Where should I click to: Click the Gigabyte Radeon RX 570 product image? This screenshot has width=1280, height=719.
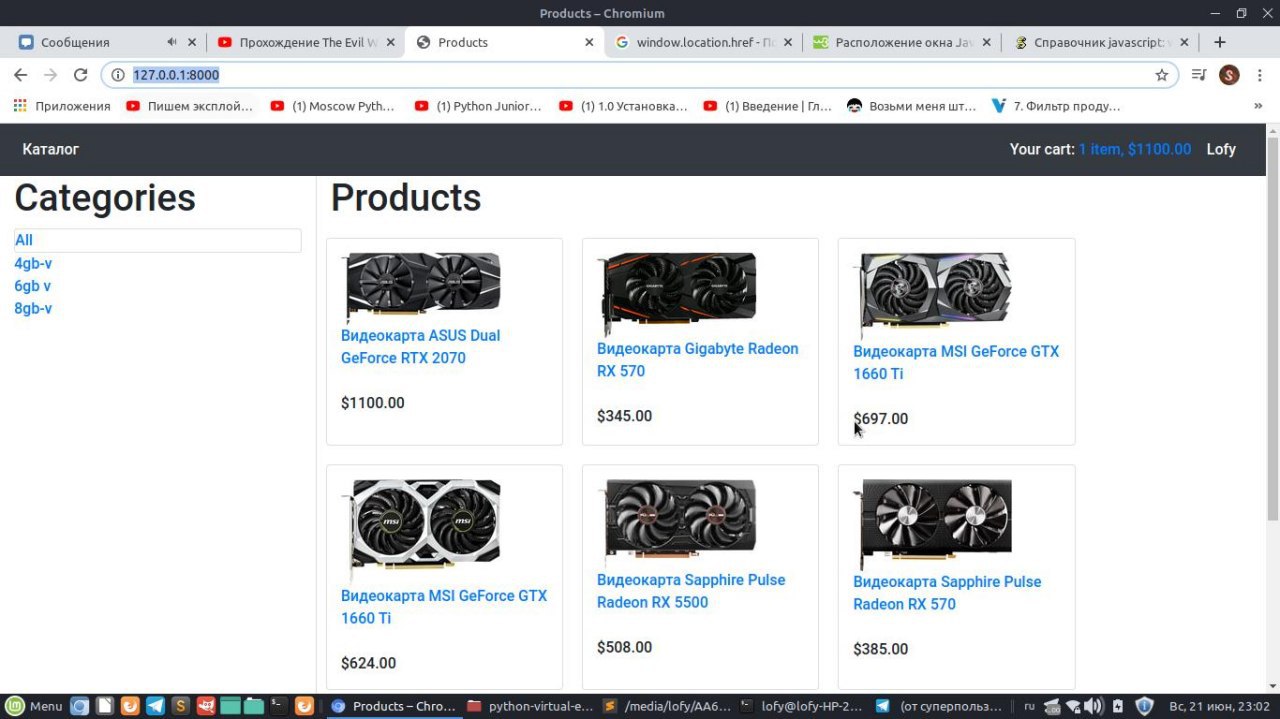(x=677, y=293)
